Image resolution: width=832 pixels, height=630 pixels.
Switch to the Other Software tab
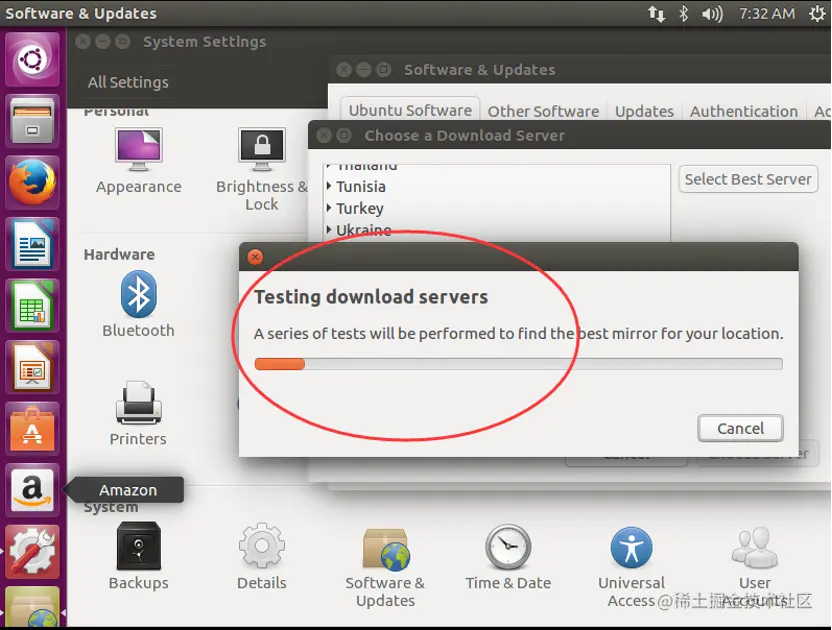543,111
